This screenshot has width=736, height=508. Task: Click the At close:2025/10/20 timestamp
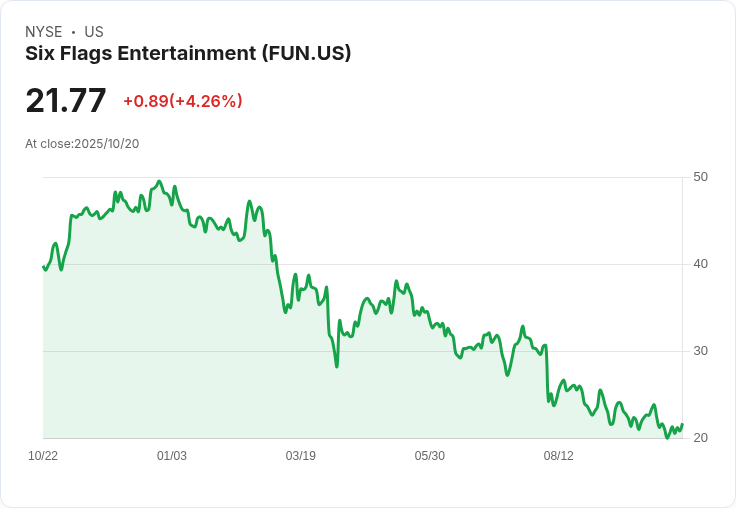coord(82,144)
